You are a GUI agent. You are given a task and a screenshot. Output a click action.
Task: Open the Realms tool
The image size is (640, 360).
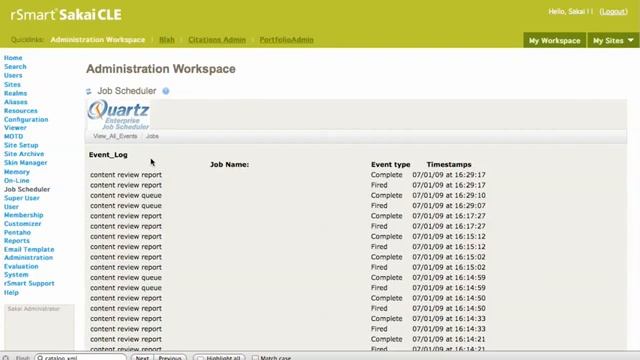(16, 93)
